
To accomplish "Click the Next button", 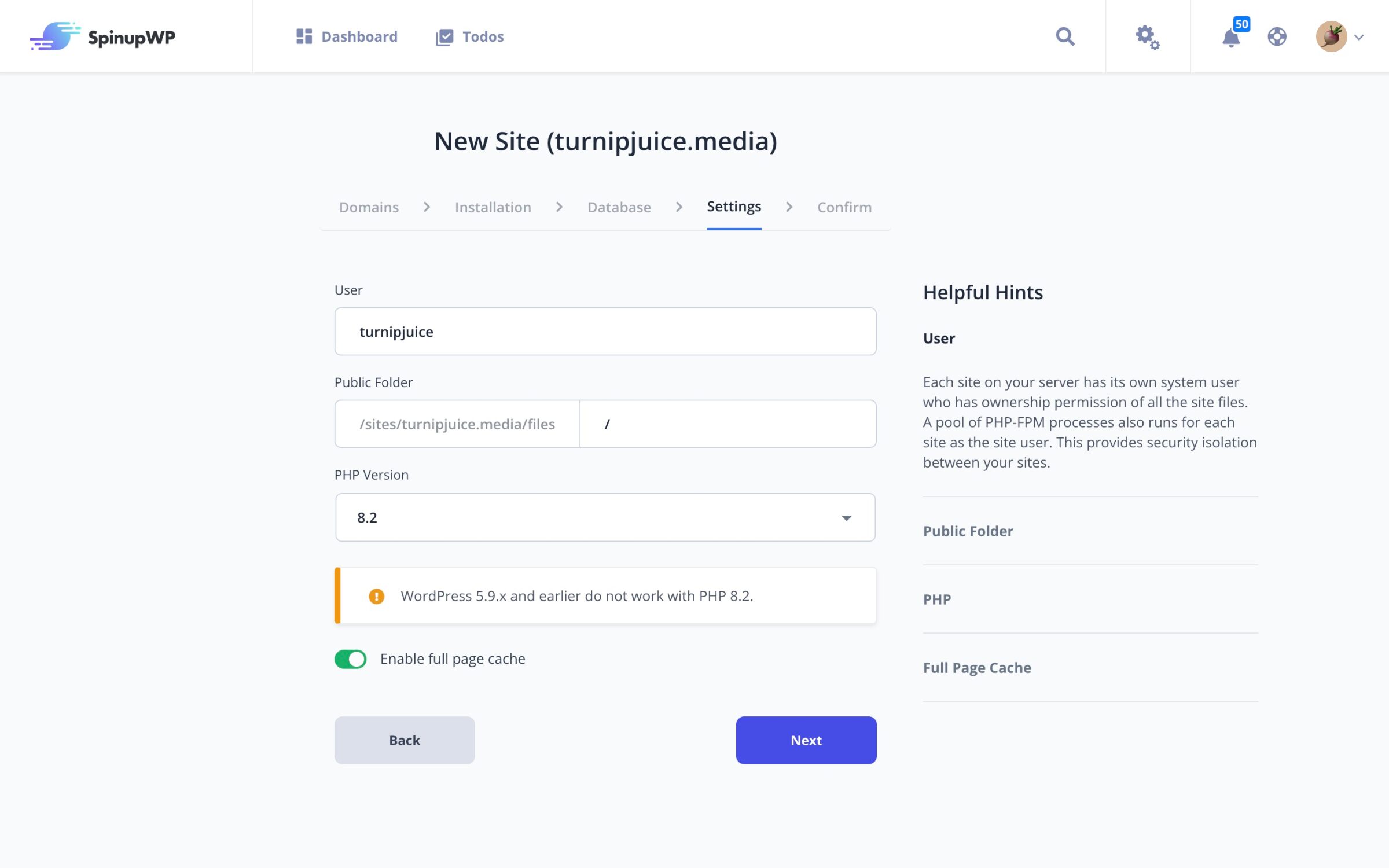I will click(806, 740).
